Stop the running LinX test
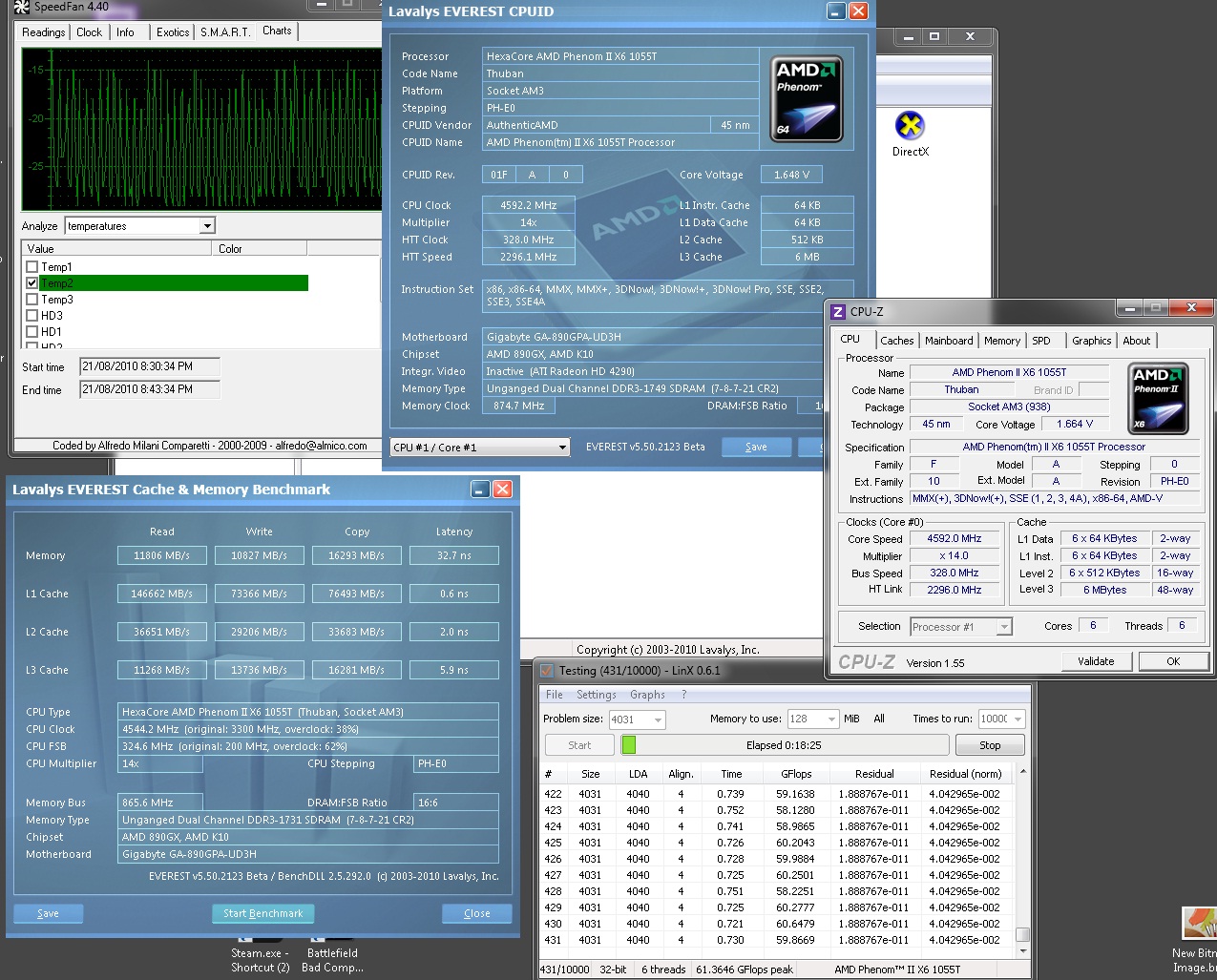 pyautogui.click(x=990, y=745)
